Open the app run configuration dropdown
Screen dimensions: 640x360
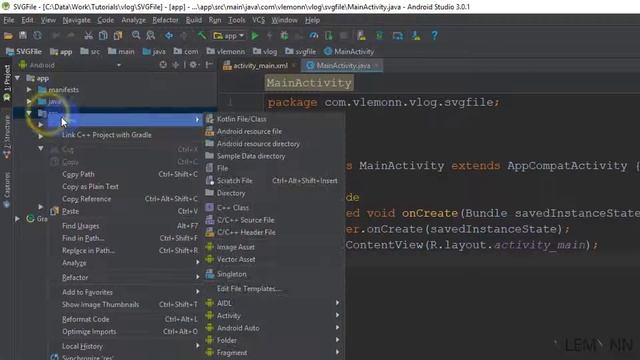(229, 36)
